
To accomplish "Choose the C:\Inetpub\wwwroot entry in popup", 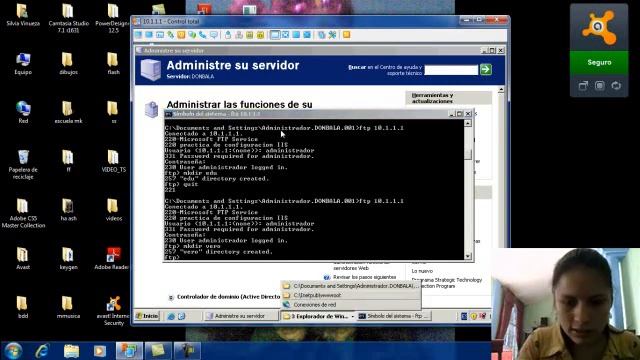I will tap(350, 295).
